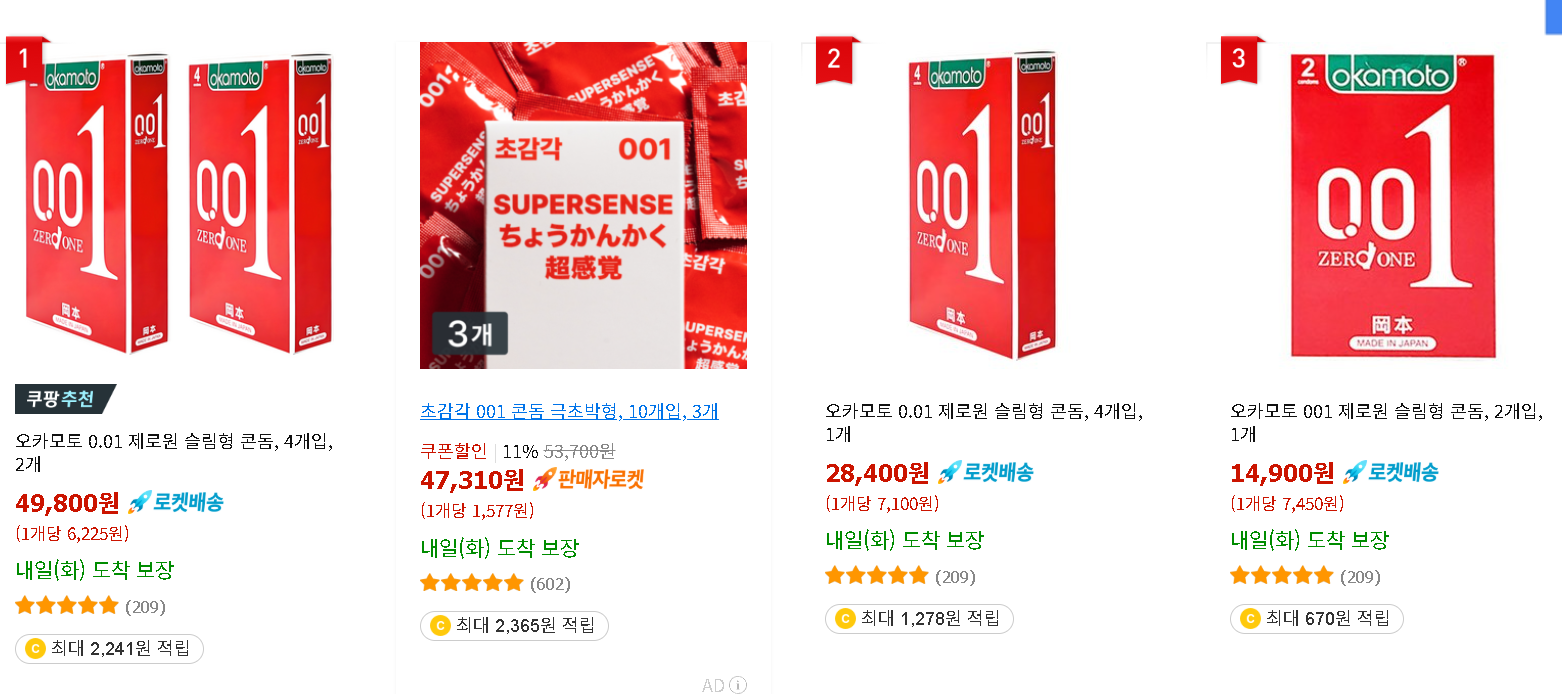Click 로켓배송 badge beside 14,900원

click(x=1389, y=472)
